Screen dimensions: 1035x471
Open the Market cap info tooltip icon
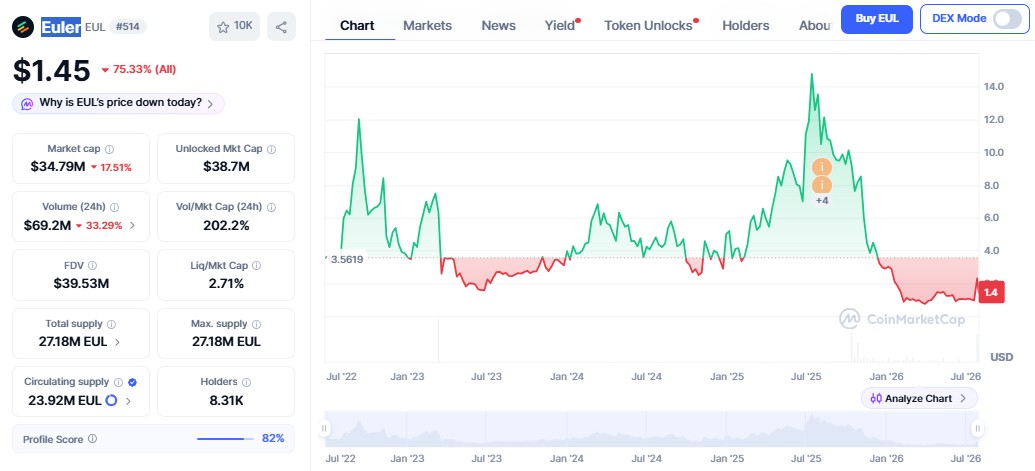[x=110, y=150]
